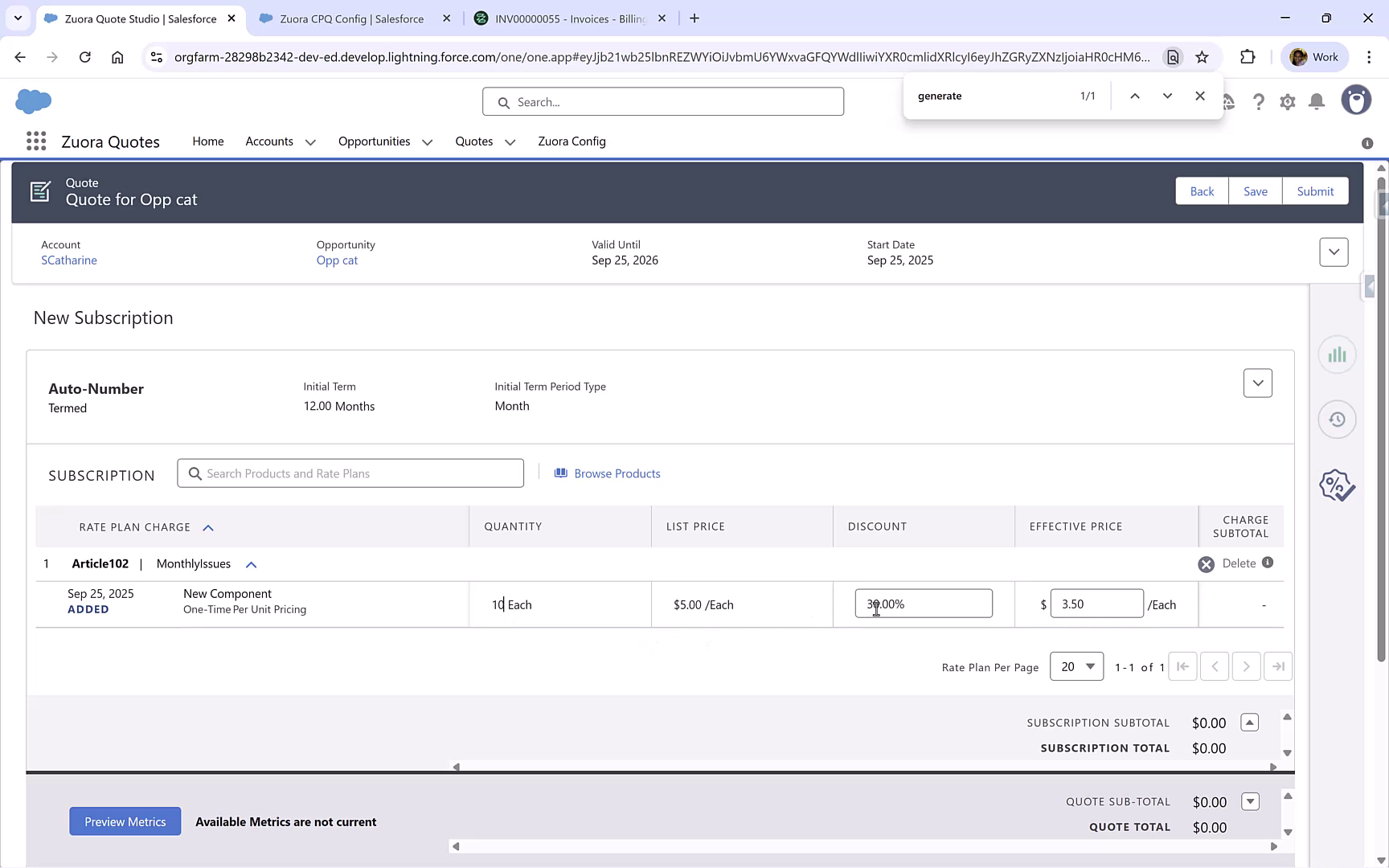1389x868 pixels.
Task: Open Salesforce Setup via the gear icon
Action: [x=1287, y=101]
